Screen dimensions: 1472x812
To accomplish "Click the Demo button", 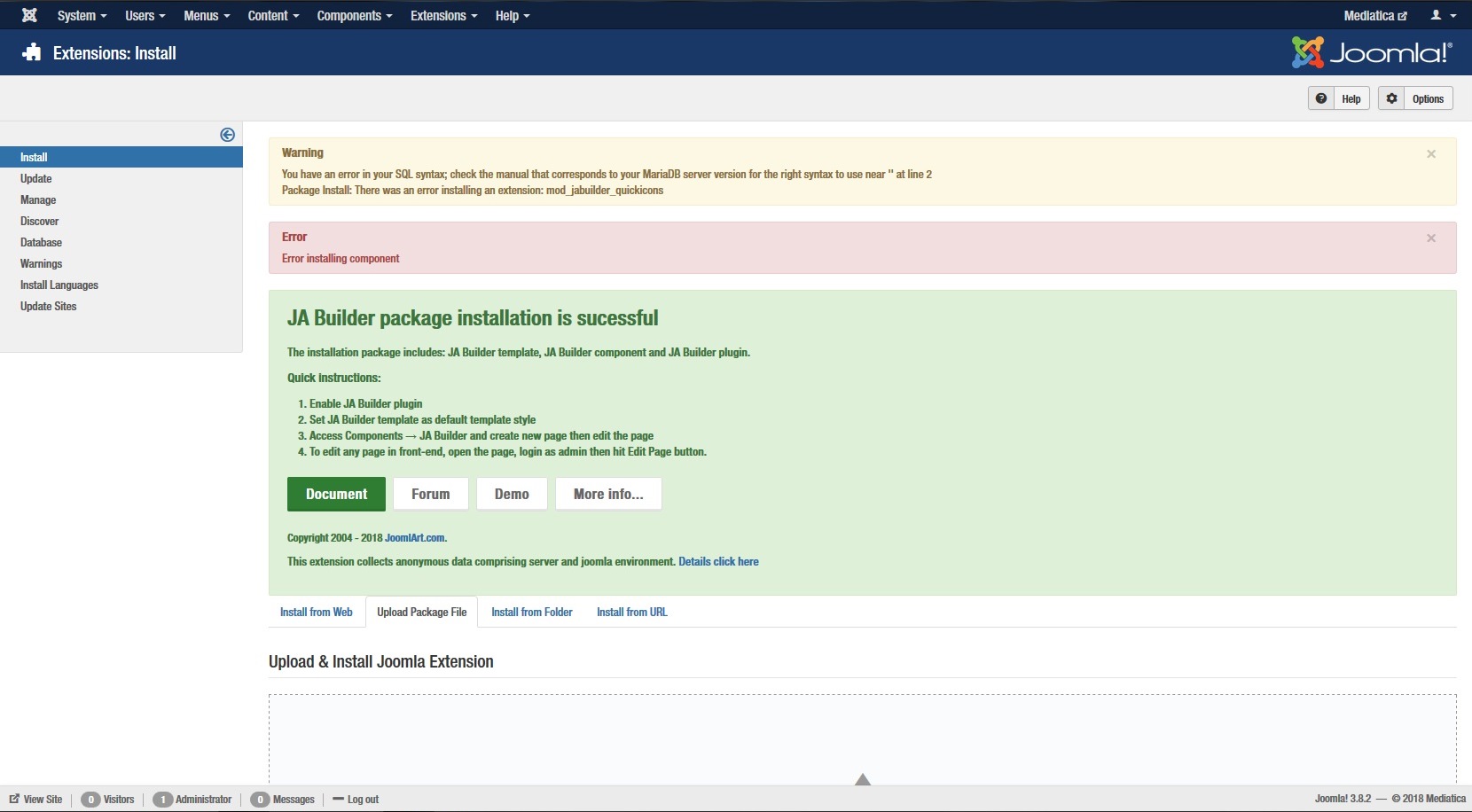I will coord(512,494).
